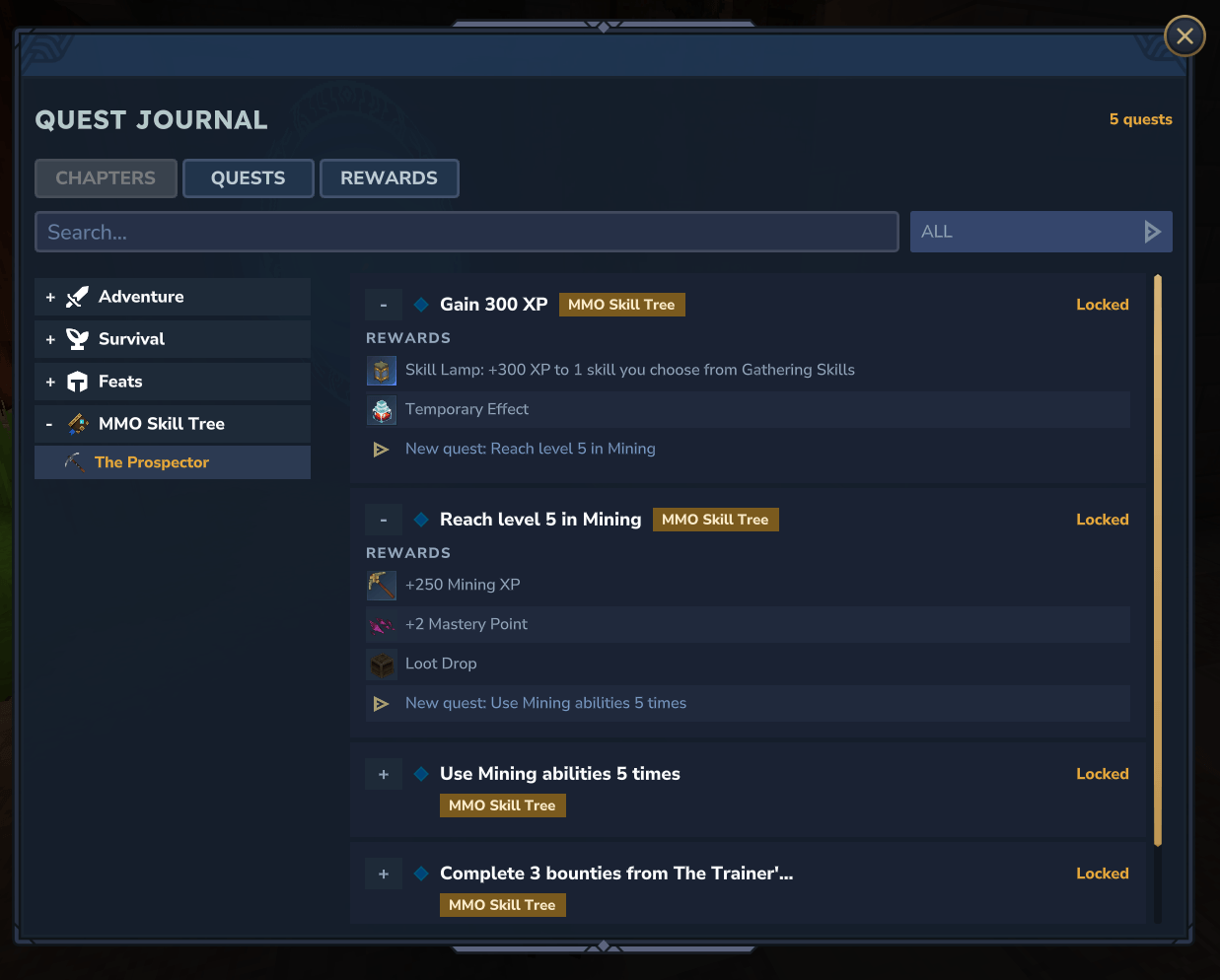Close the Quest Journal window
Screen dimensions: 1220x980
pos(1184,36)
